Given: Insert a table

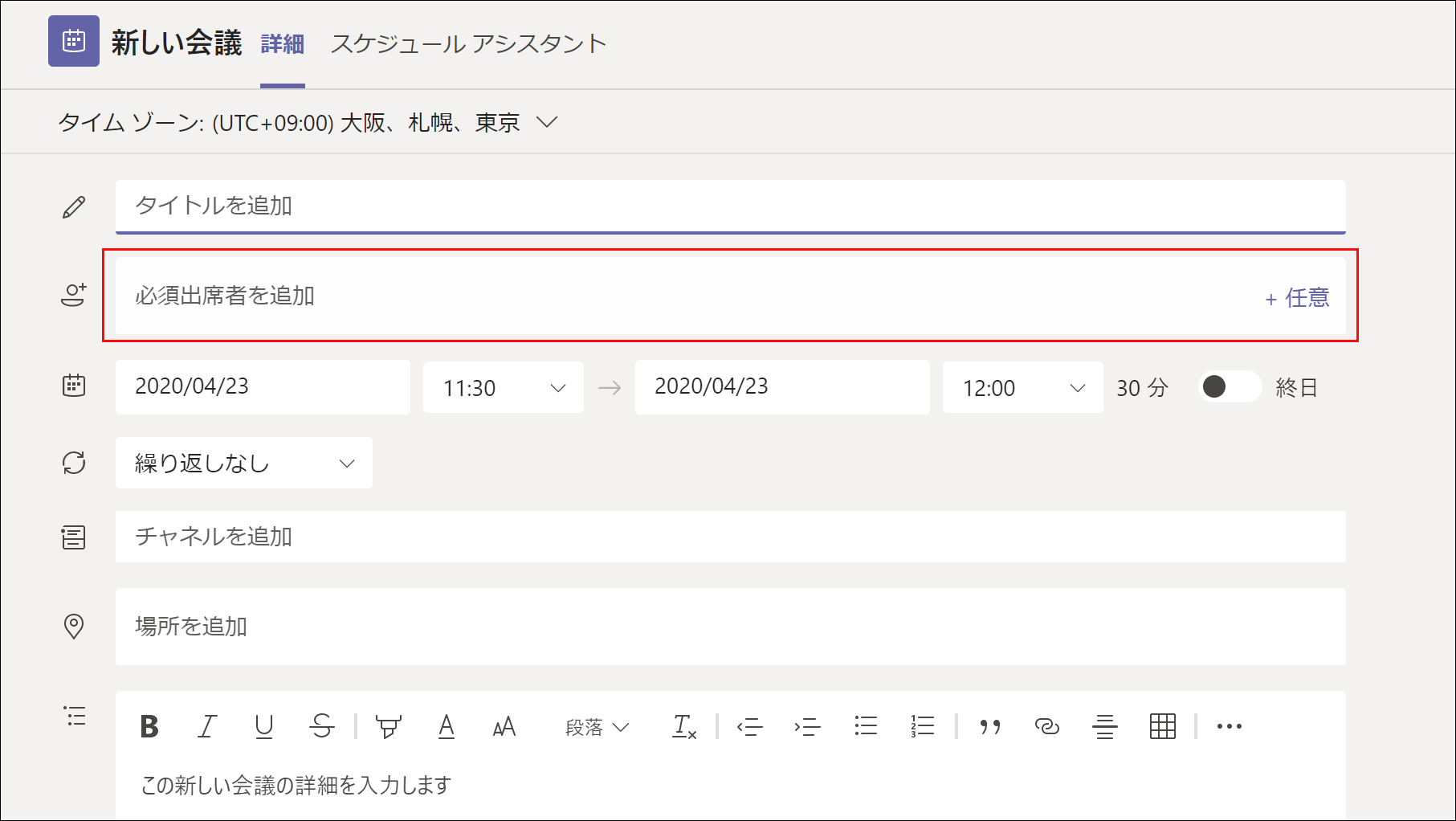Looking at the screenshot, I should [1163, 726].
